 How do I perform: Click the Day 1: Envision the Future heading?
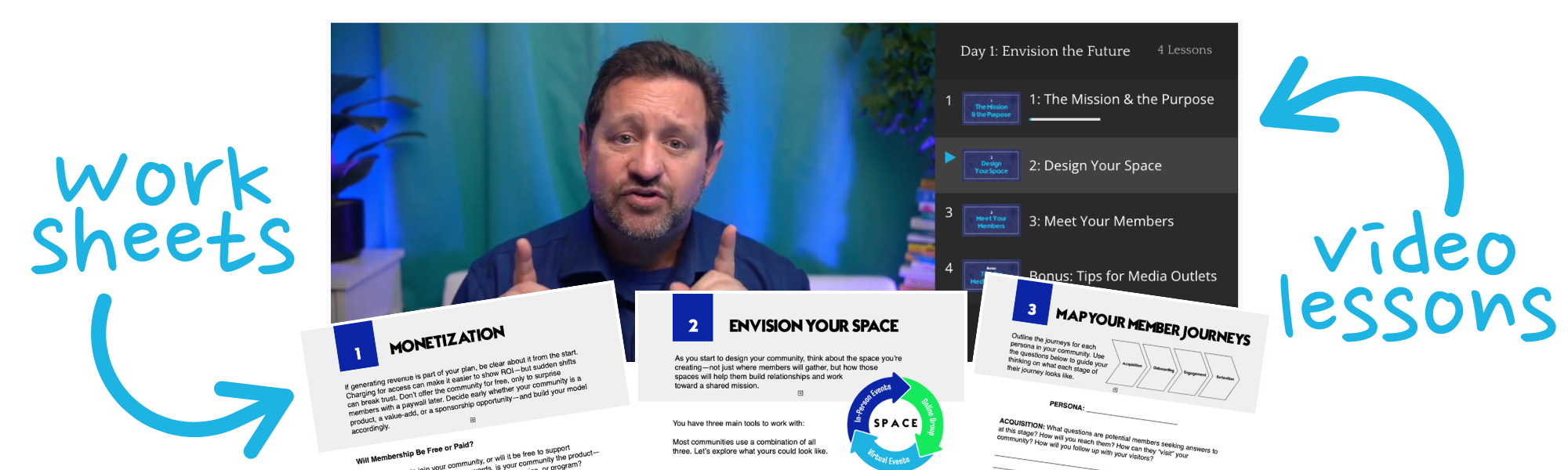click(x=1045, y=51)
